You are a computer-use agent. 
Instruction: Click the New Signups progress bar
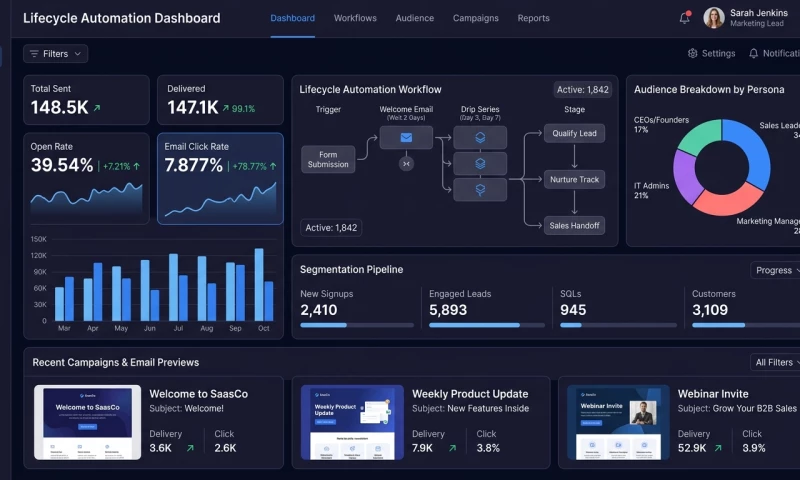[357, 325]
